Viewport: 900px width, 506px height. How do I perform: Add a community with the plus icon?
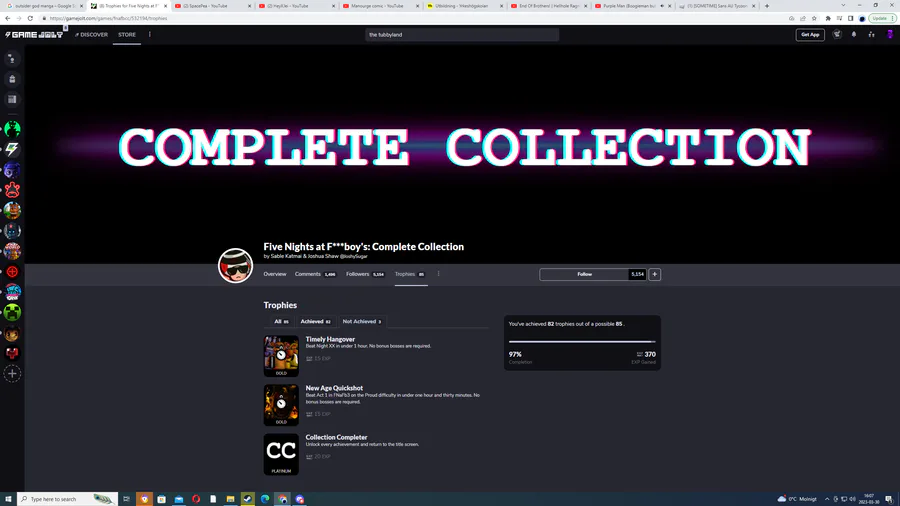tap(12, 373)
